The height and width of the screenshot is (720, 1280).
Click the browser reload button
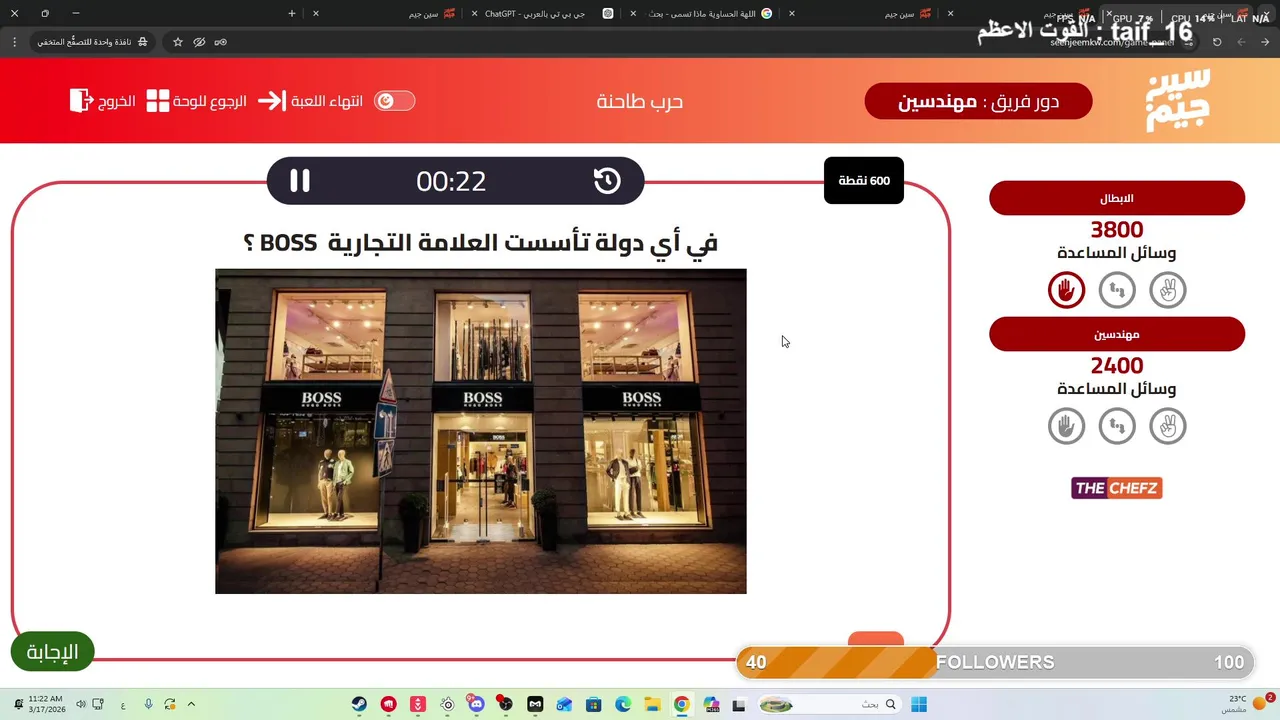pyautogui.click(x=1217, y=42)
